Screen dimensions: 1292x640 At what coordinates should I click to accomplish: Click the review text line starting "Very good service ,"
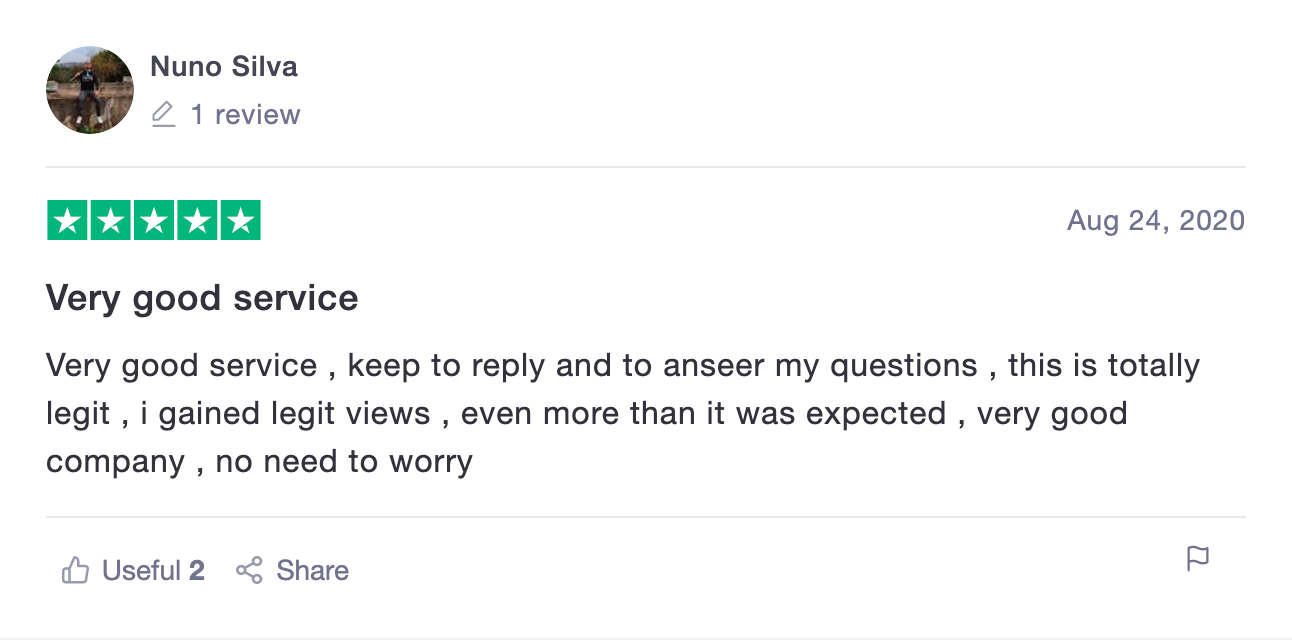coord(623,366)
